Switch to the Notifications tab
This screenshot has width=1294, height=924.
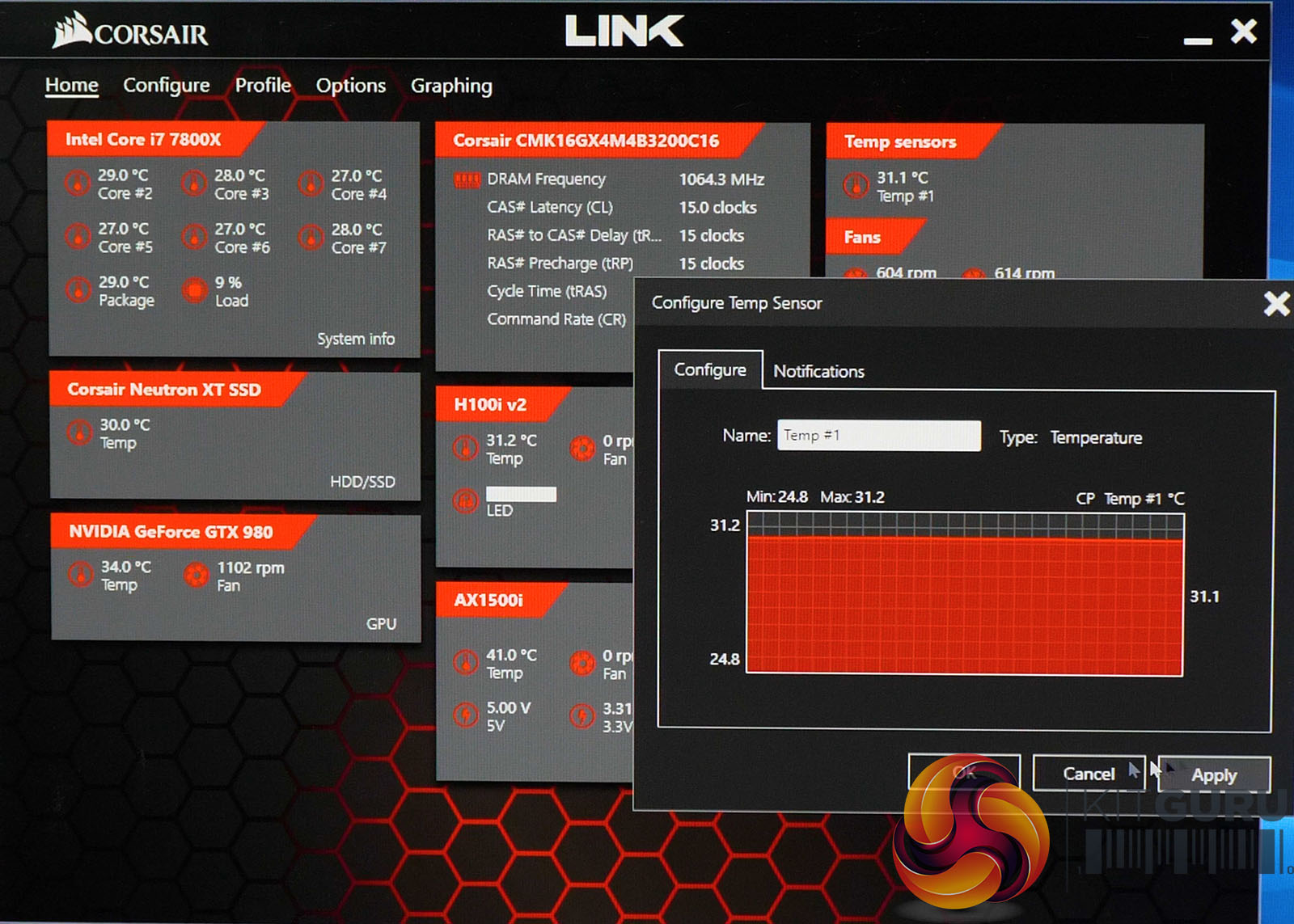click(818, 371)
